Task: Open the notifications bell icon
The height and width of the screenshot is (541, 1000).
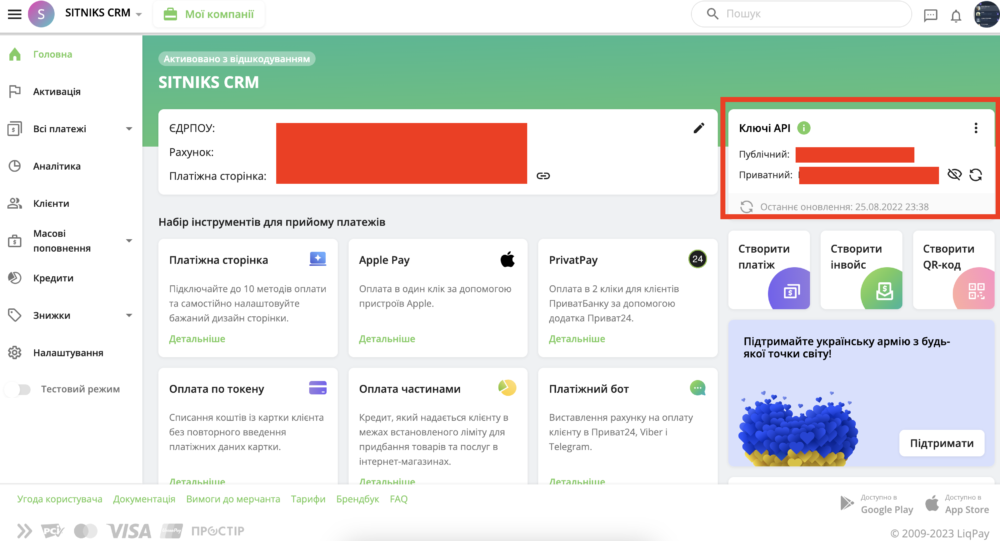Action: point(955,15)
